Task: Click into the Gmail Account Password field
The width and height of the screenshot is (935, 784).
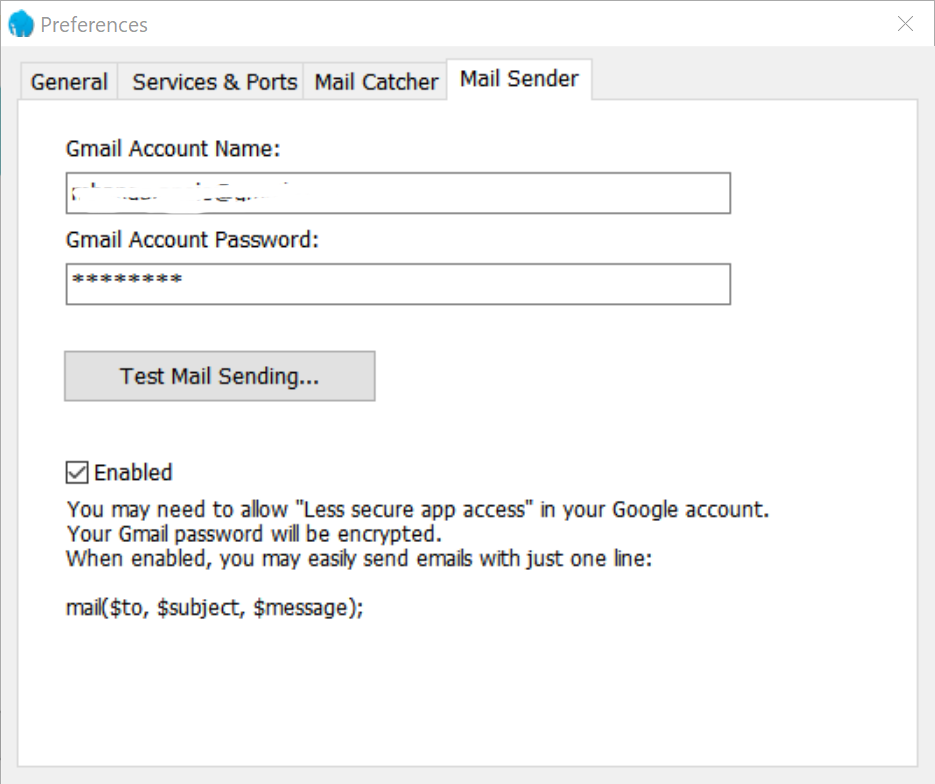Action: pyautogui.click(x=450, y=284)
